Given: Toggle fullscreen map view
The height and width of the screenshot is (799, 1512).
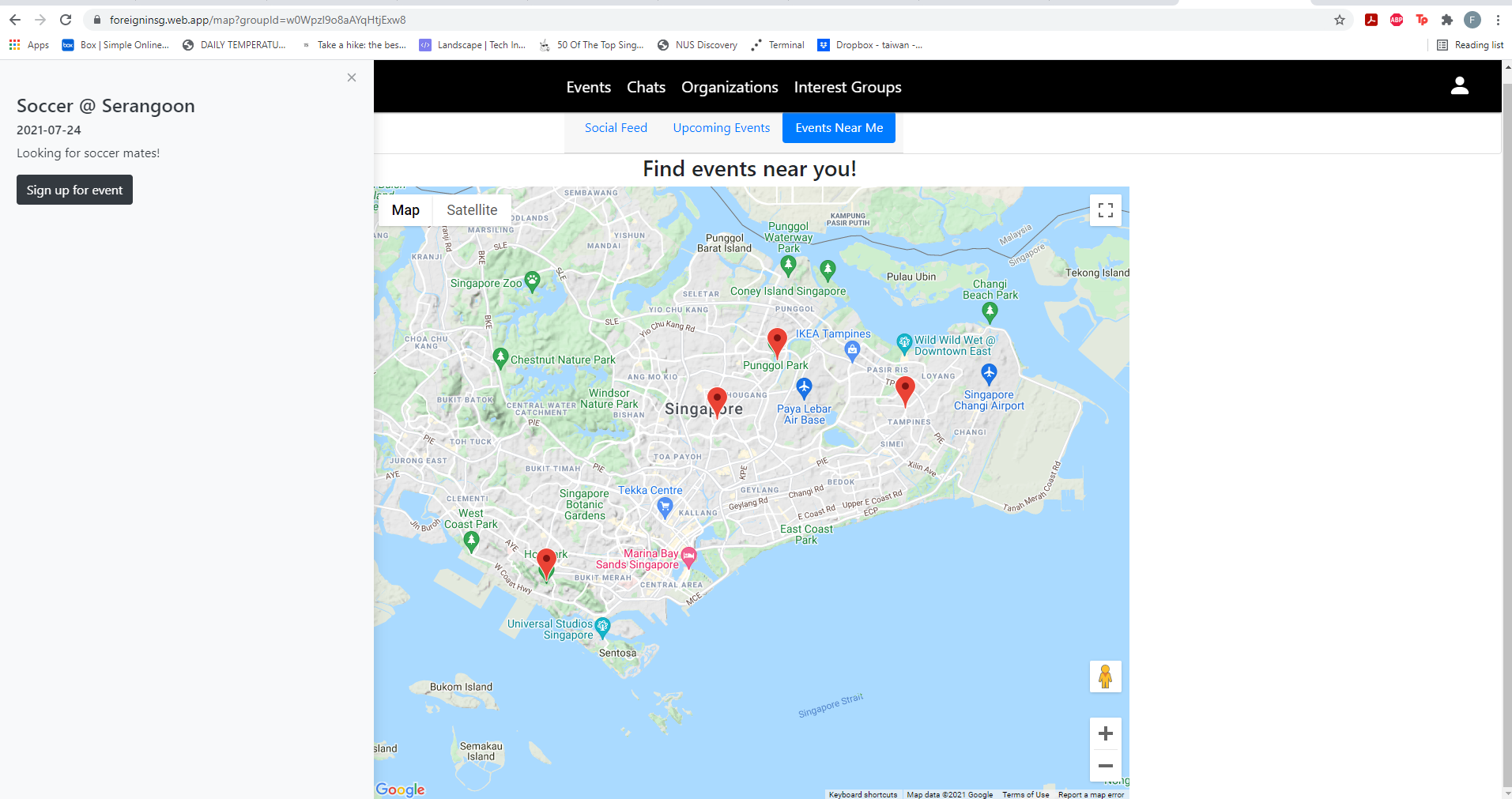Looking at the screenshot, I should [x=1106, y=210].
